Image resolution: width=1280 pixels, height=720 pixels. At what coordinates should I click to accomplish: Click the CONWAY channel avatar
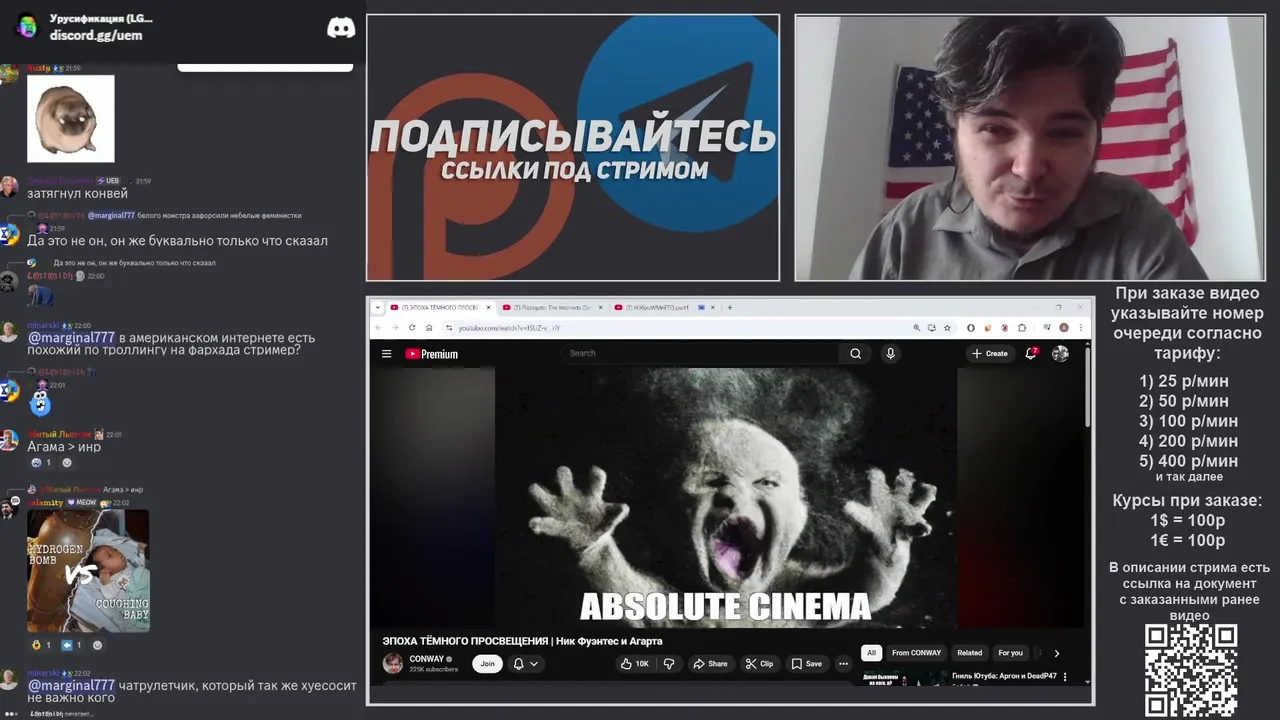393,663
